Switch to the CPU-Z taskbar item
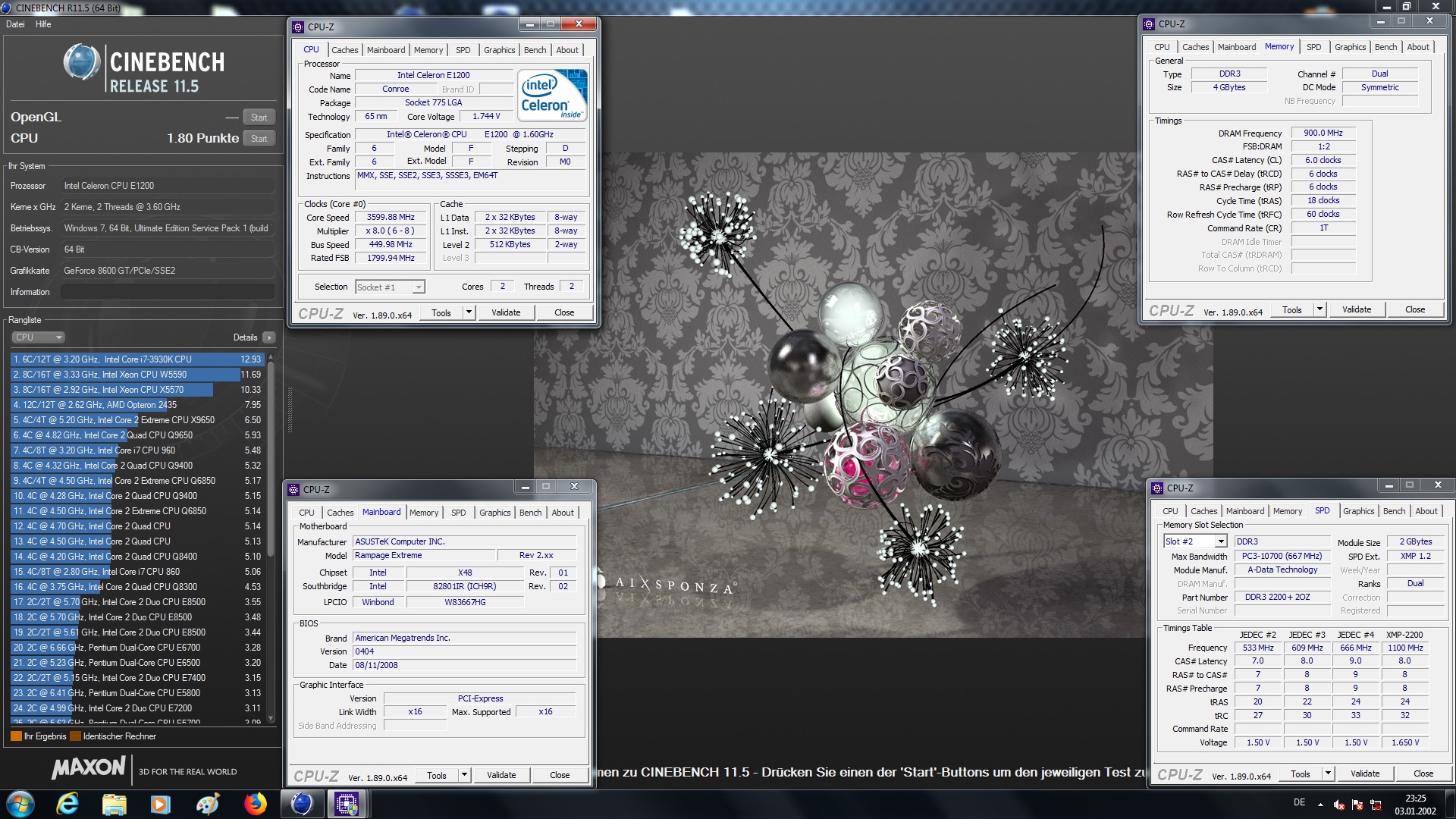 (x=347, y=803)
